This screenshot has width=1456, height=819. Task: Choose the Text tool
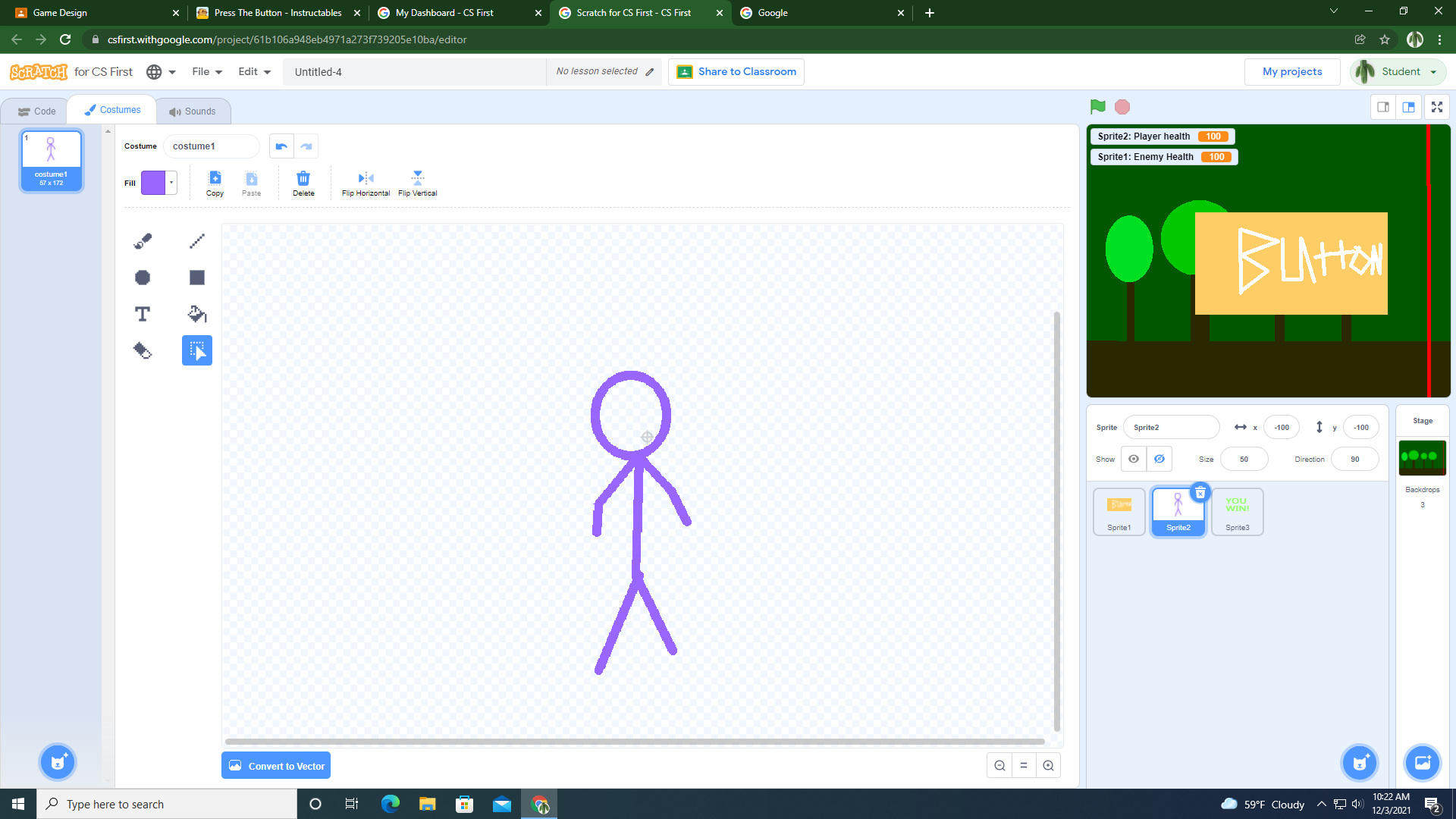point(143,313)
